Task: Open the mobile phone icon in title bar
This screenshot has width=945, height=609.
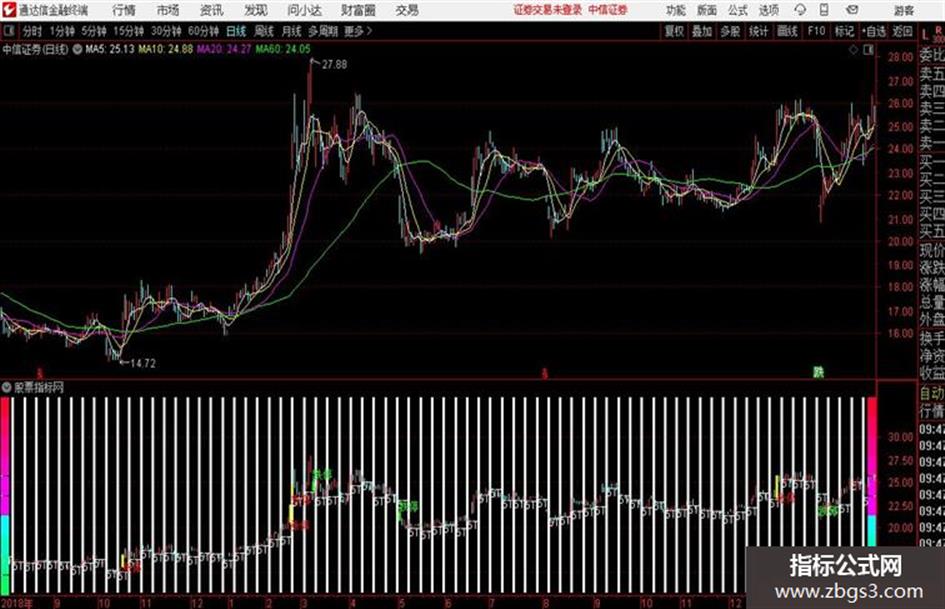Action: point(824,10)
